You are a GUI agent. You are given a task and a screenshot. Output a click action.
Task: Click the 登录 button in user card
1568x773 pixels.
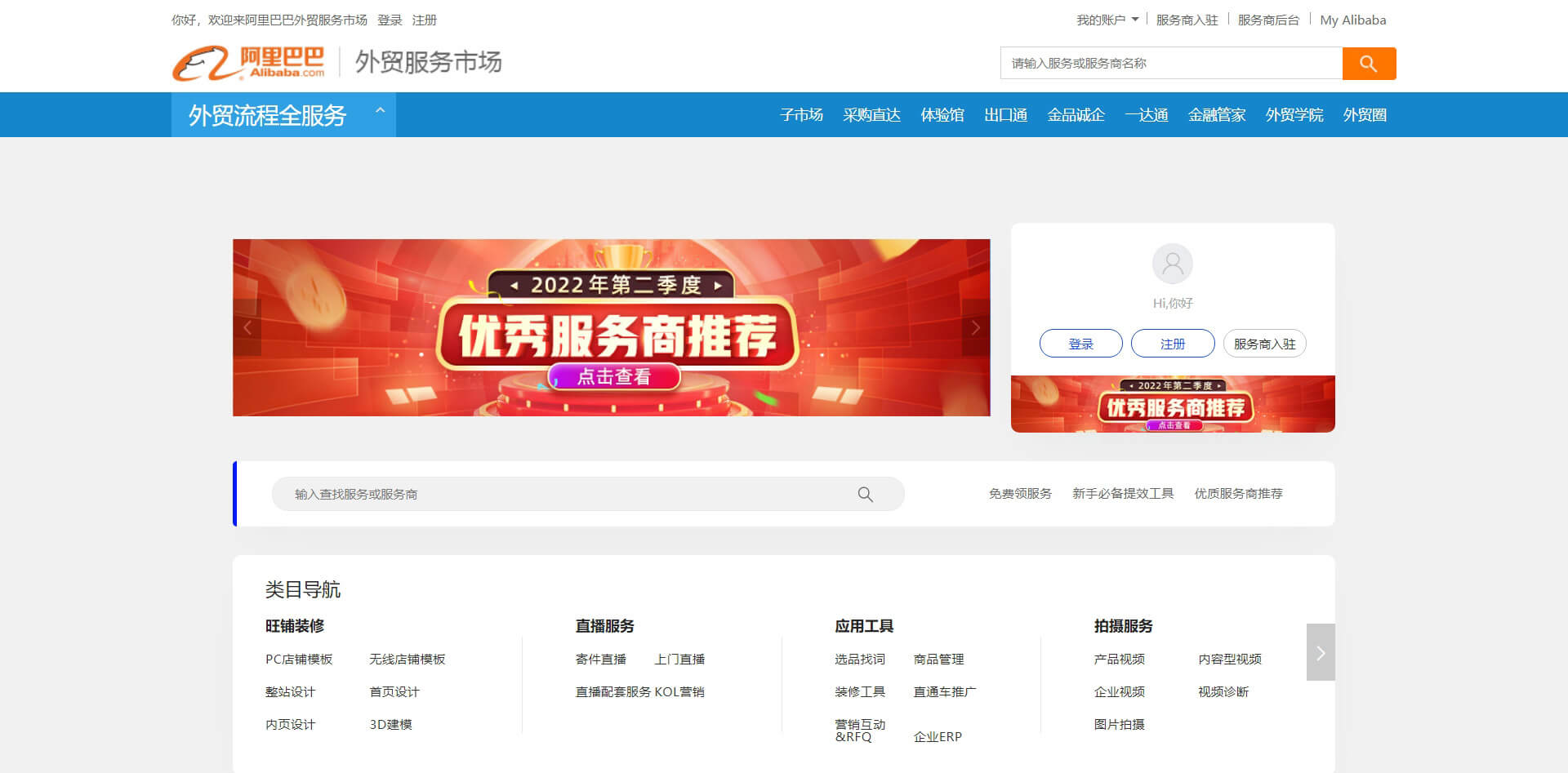pyautogui.click(x=1080, y=344)
